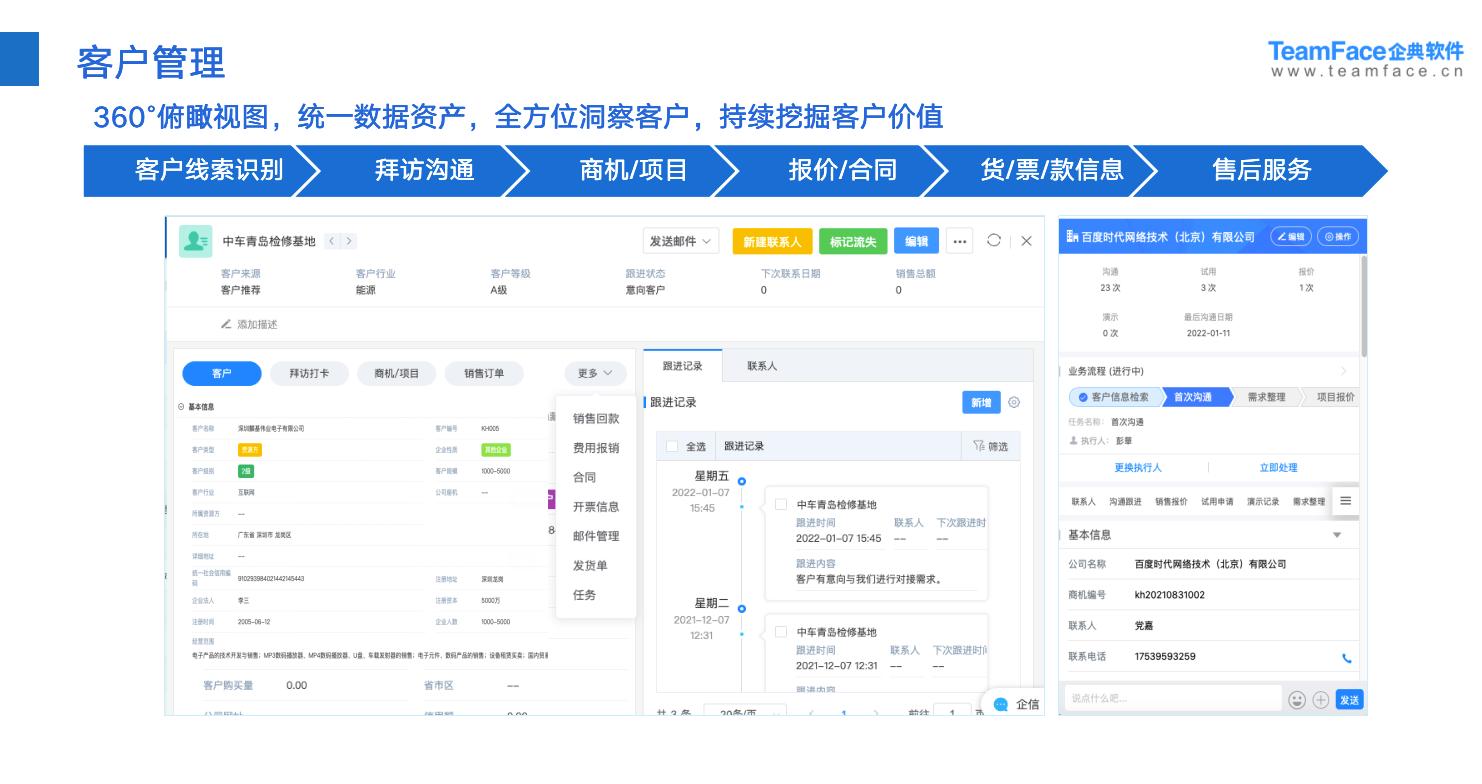The height and width of the screenshot is (784, 1482).
Task: Open the 发送邮件 dropdown
Action: tap(680, 241)
